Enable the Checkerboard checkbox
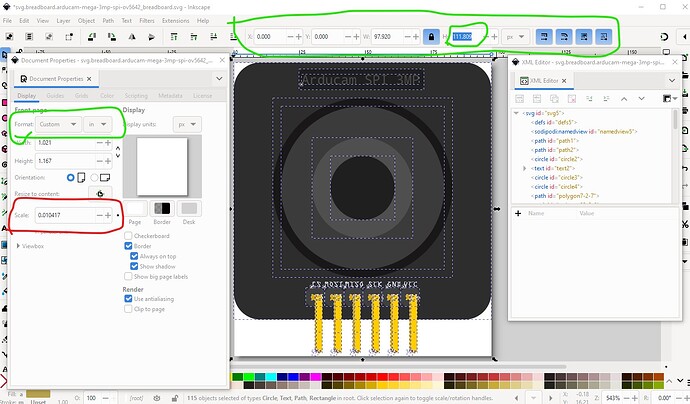690x404 pixels. click(x=128, y=236)
